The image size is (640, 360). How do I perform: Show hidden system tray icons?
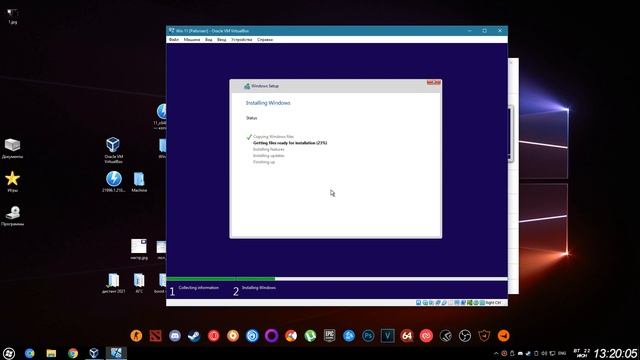click(496, 353)
